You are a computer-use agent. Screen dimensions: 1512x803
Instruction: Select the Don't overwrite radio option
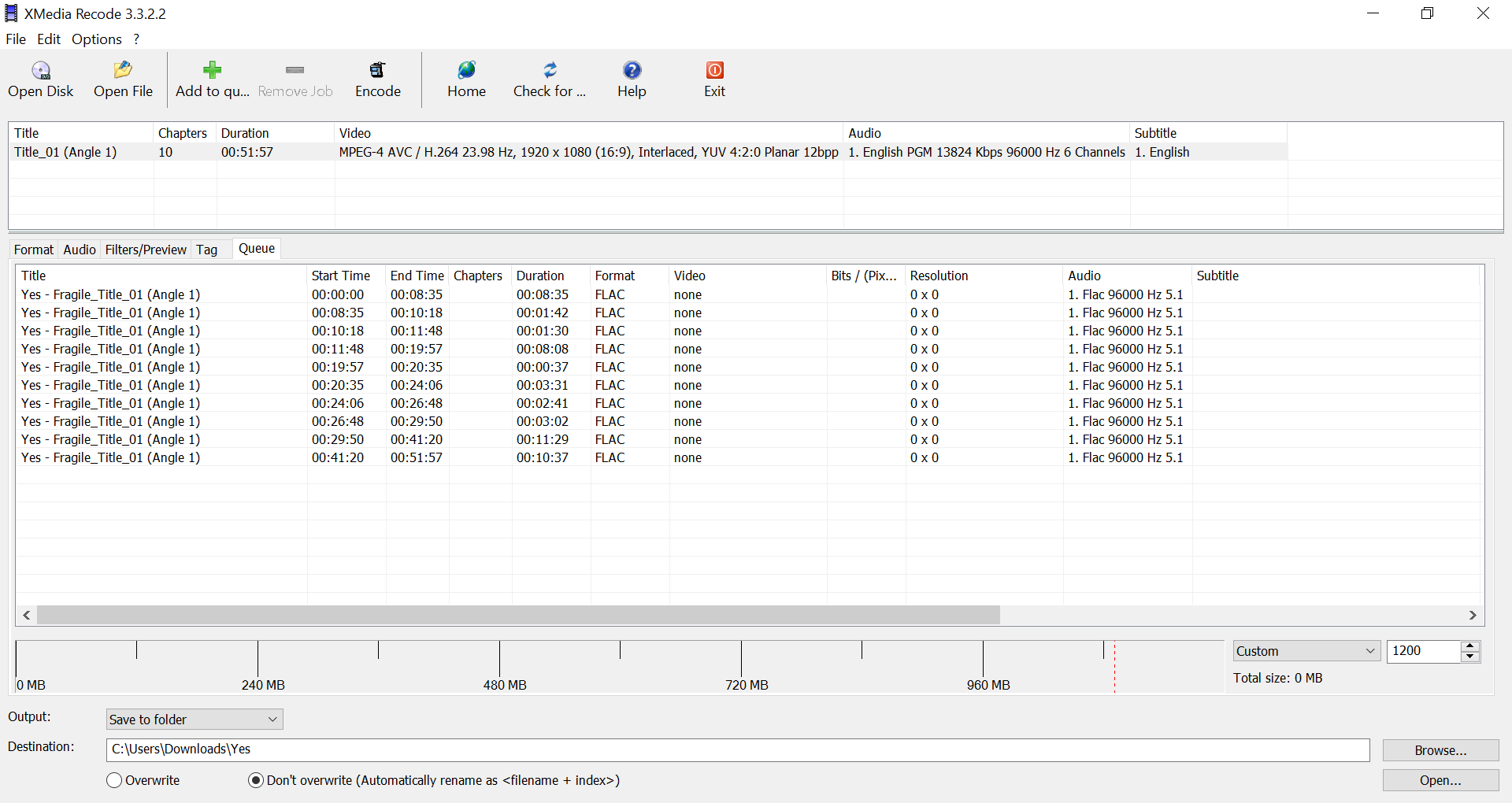click(x=256, y=780)
